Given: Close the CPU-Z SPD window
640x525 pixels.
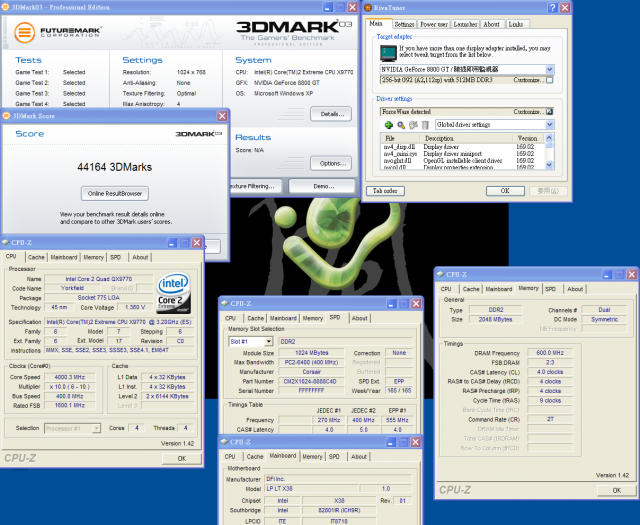Looking at the screenshot, I should (416, 303).
